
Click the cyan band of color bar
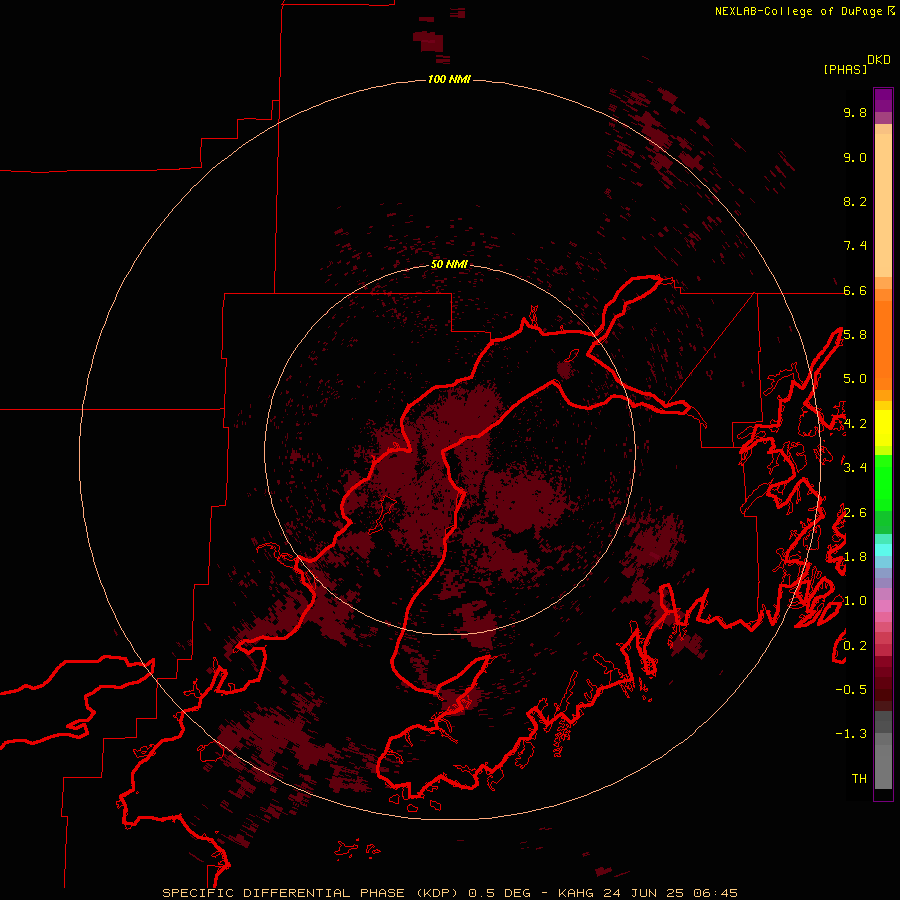pyautogui.click(x=883, y=549)
